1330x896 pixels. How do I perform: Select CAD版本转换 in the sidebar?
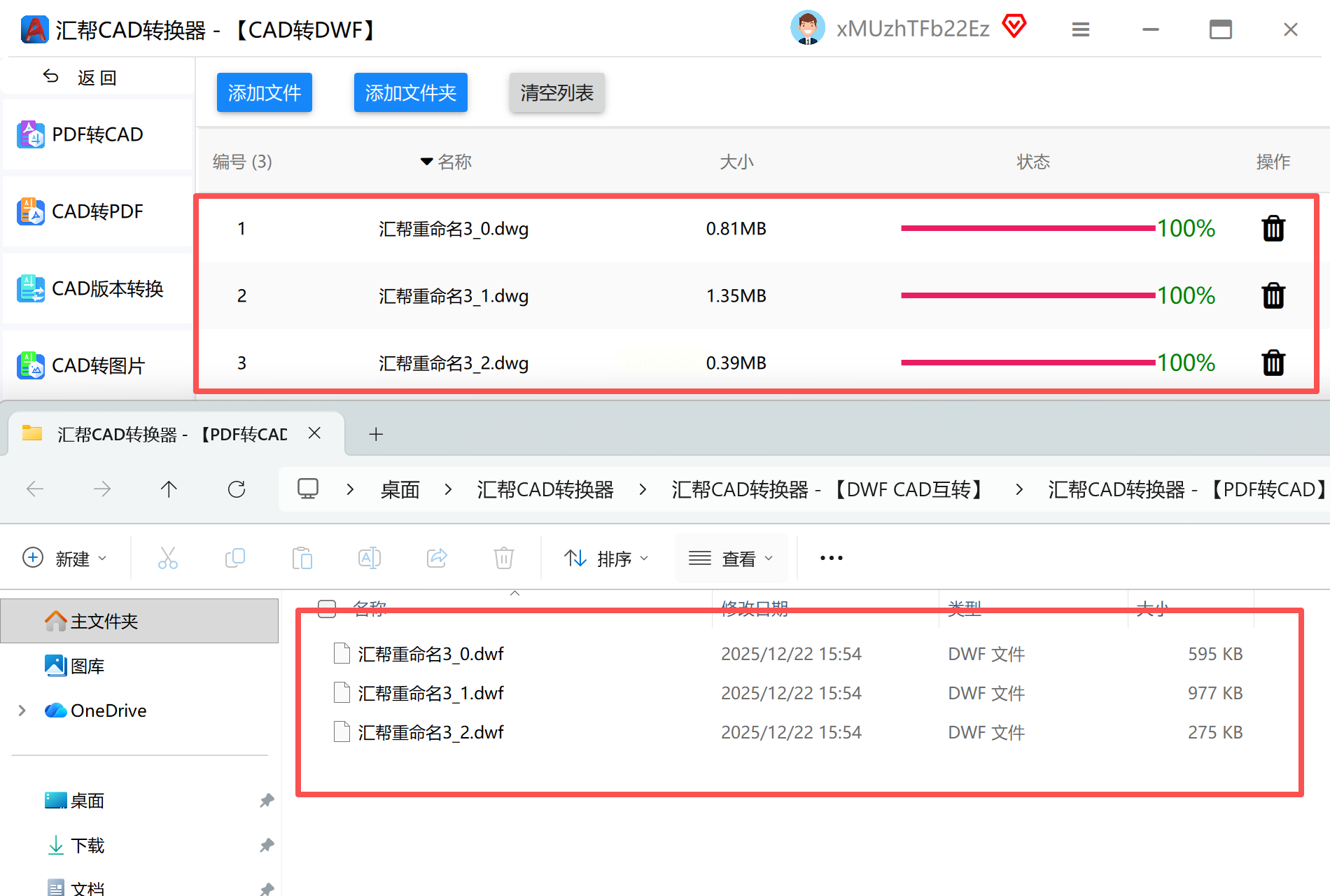click(x=97, y=288)
